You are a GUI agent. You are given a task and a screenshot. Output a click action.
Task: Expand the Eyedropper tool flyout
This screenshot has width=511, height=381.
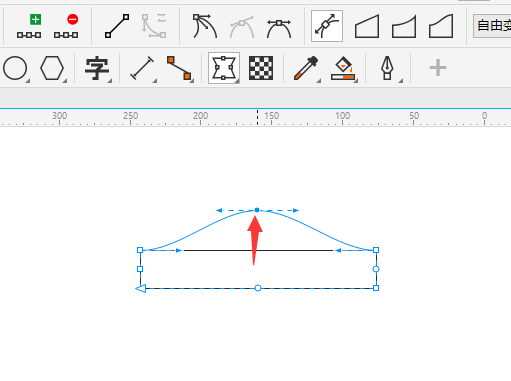319,81
